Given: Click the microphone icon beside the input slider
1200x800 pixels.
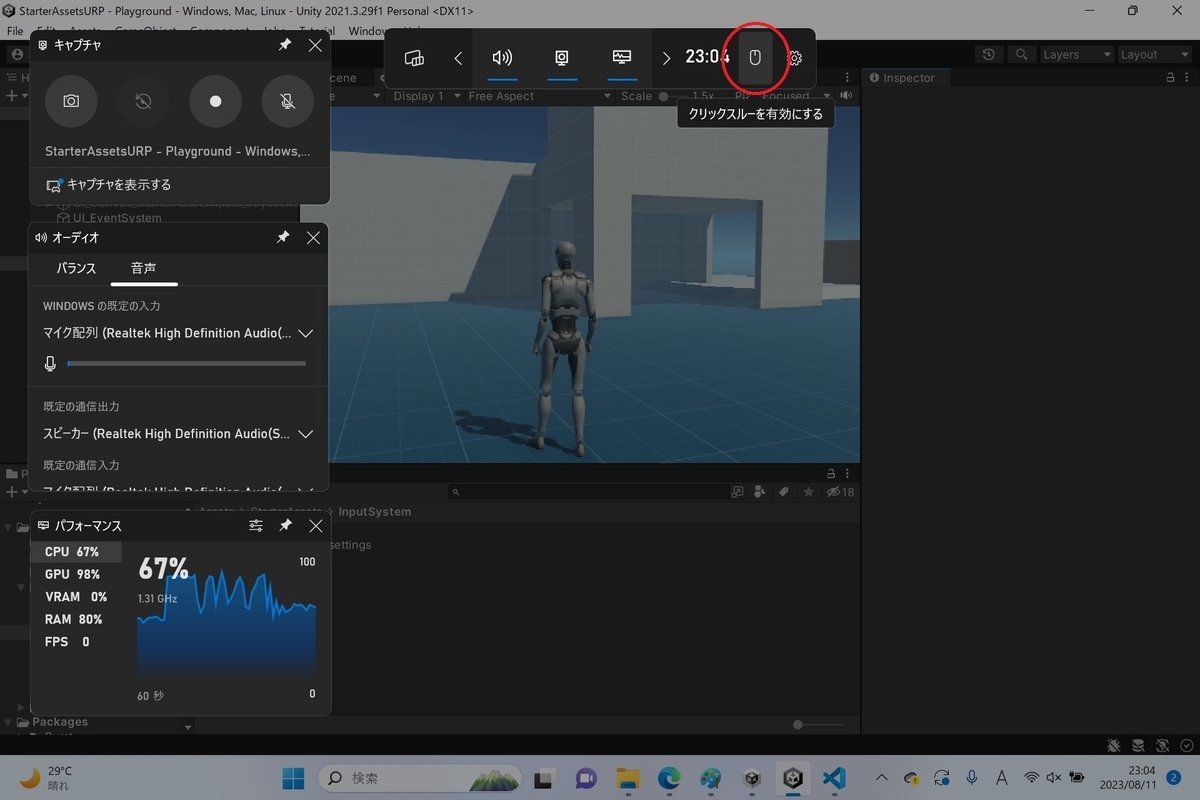Looking at the screenshot, I should [x=50, y=364].
